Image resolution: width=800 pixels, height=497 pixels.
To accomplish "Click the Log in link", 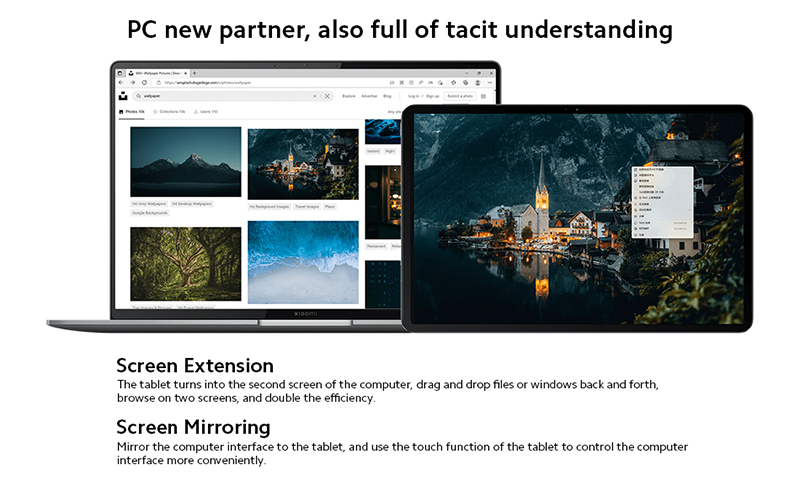I will (413, 96).
